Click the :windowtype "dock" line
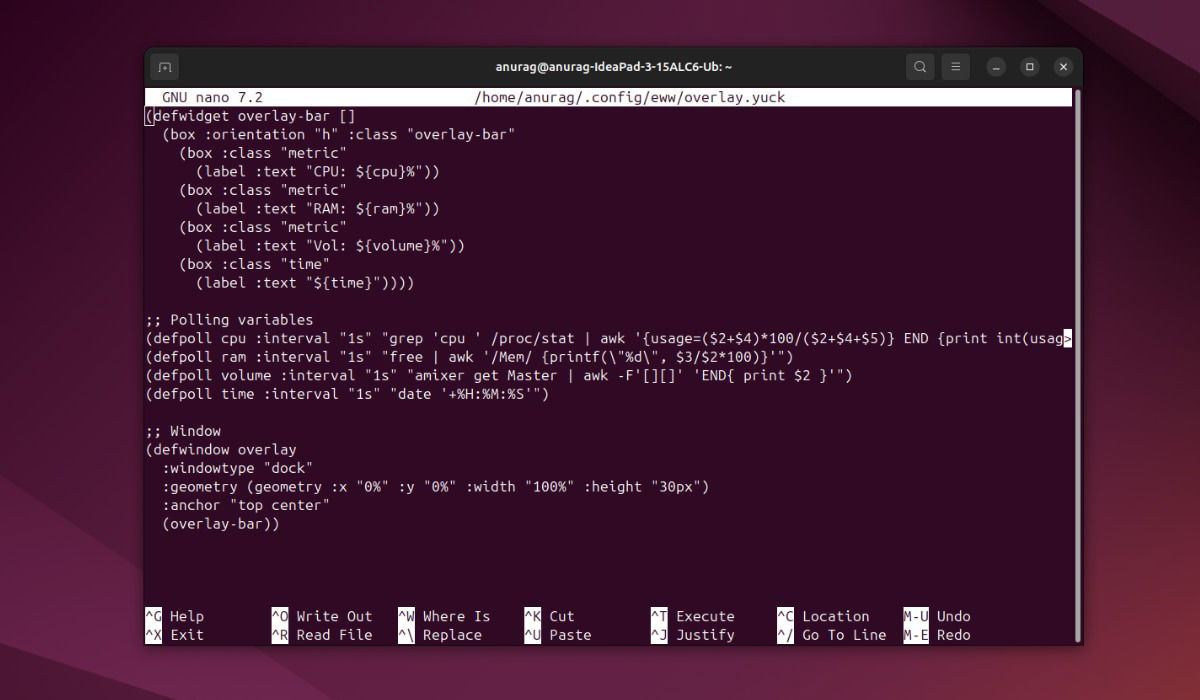Viewport: 1200px width, 700px height. click(x=238, y=468)
